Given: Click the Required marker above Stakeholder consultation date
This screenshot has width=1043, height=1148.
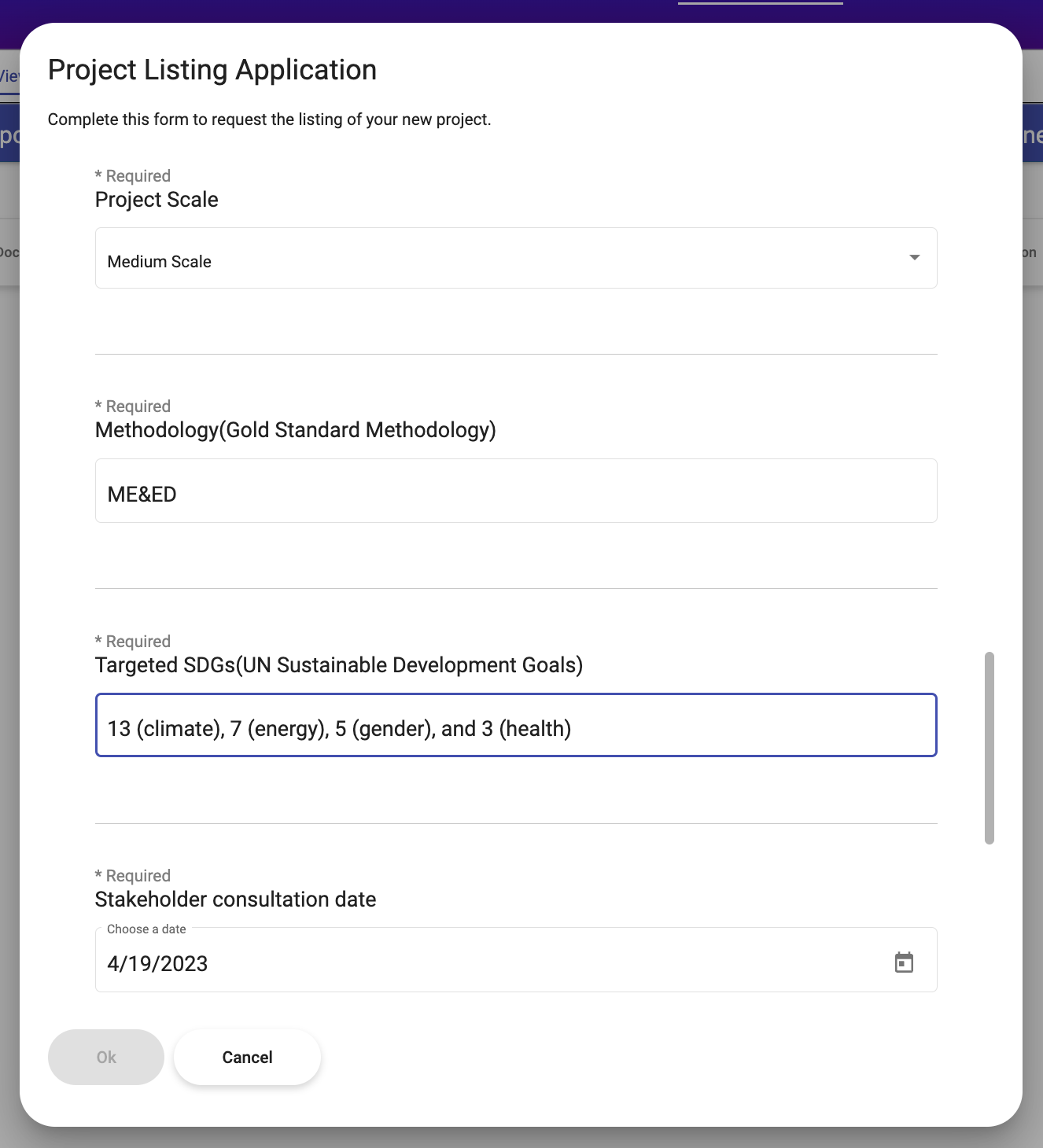Looking at the screenshot, I should [133, 876].
